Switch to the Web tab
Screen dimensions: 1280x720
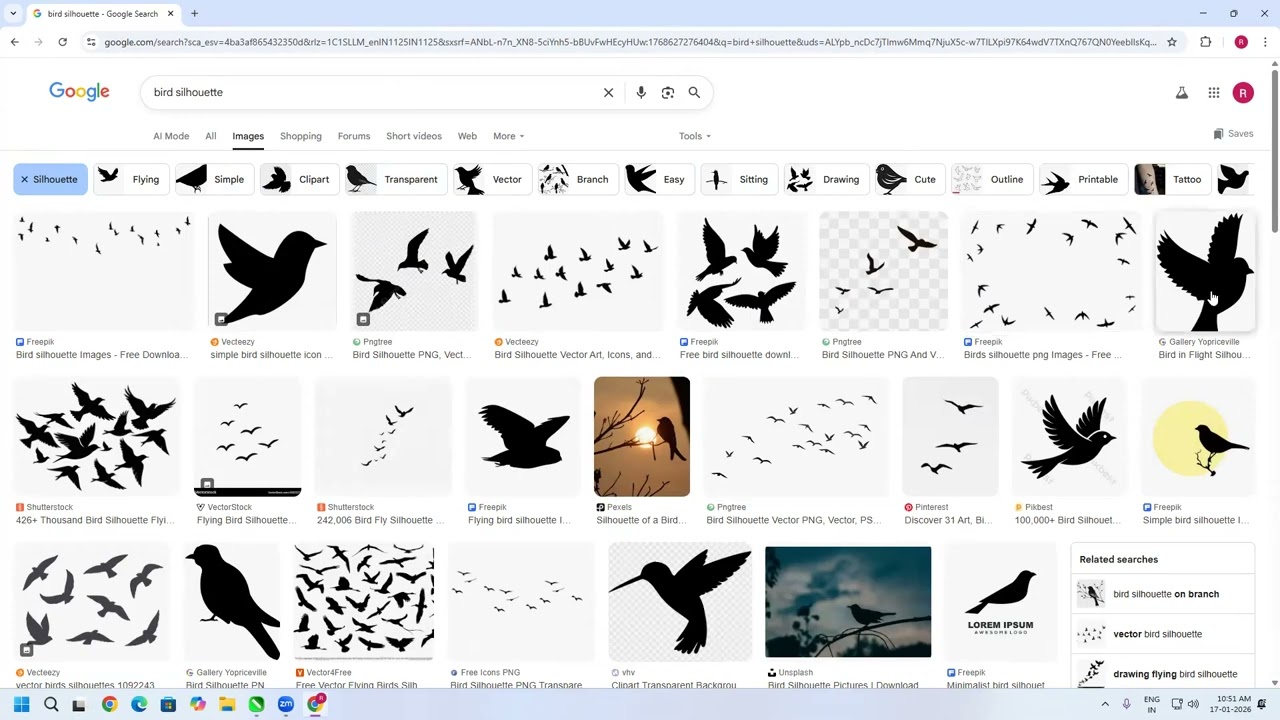[x=467, y=136]
